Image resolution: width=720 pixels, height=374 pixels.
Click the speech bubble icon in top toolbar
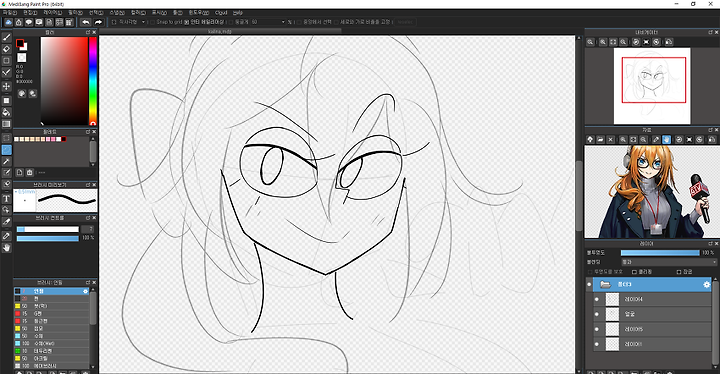(x=28, y=22)
